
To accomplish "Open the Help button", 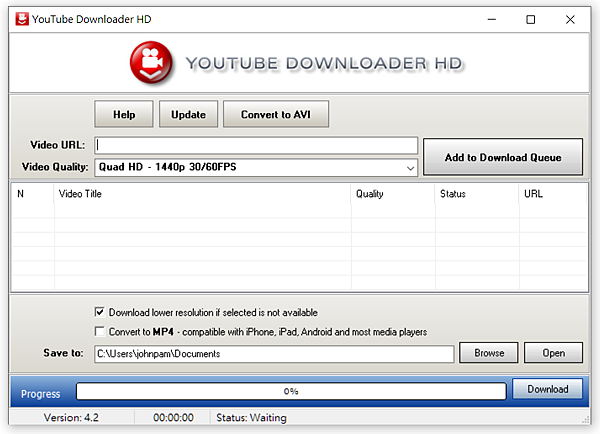I will (124, 114).
